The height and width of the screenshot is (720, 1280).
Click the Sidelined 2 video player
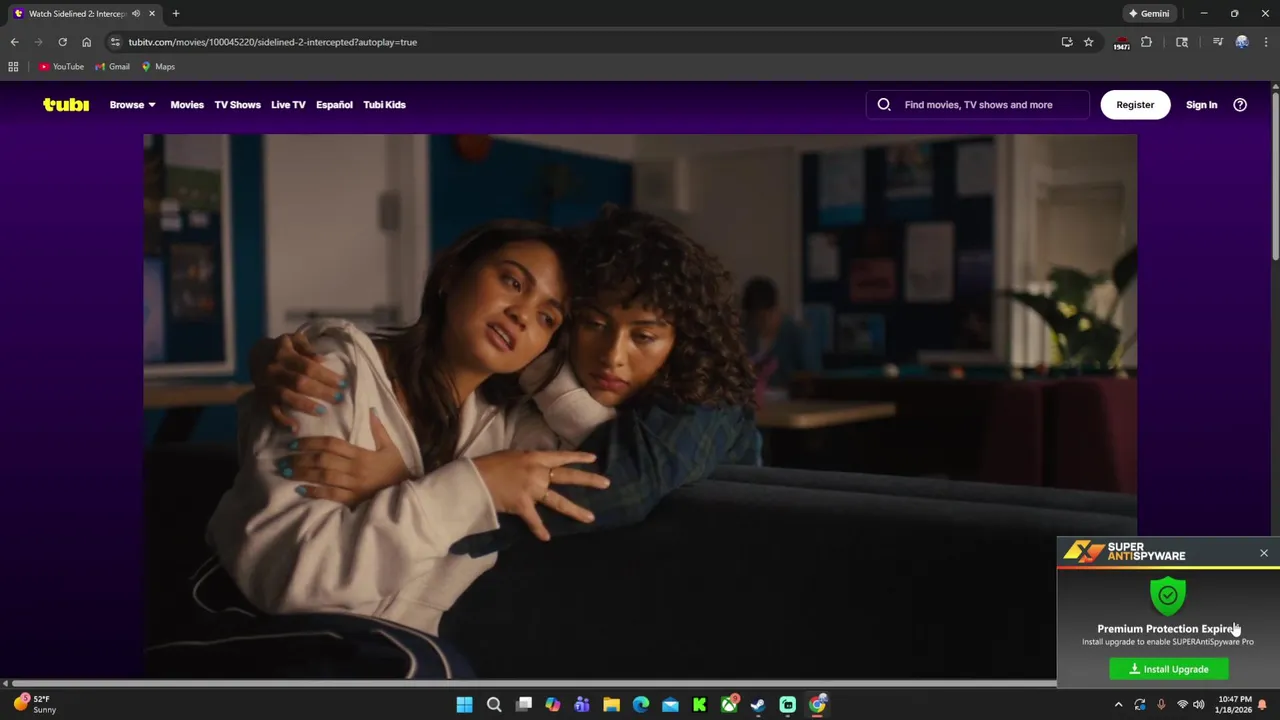click(x=640, y=405)
